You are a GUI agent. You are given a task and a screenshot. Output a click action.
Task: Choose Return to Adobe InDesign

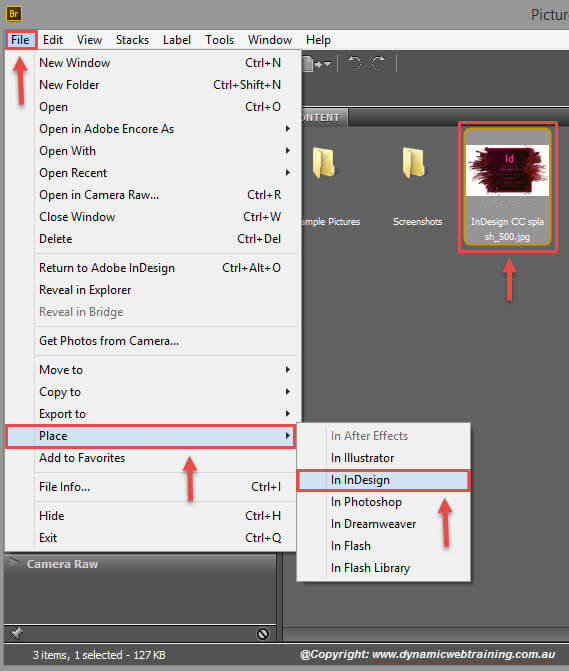pyautogui.click(x=151, y=268)
